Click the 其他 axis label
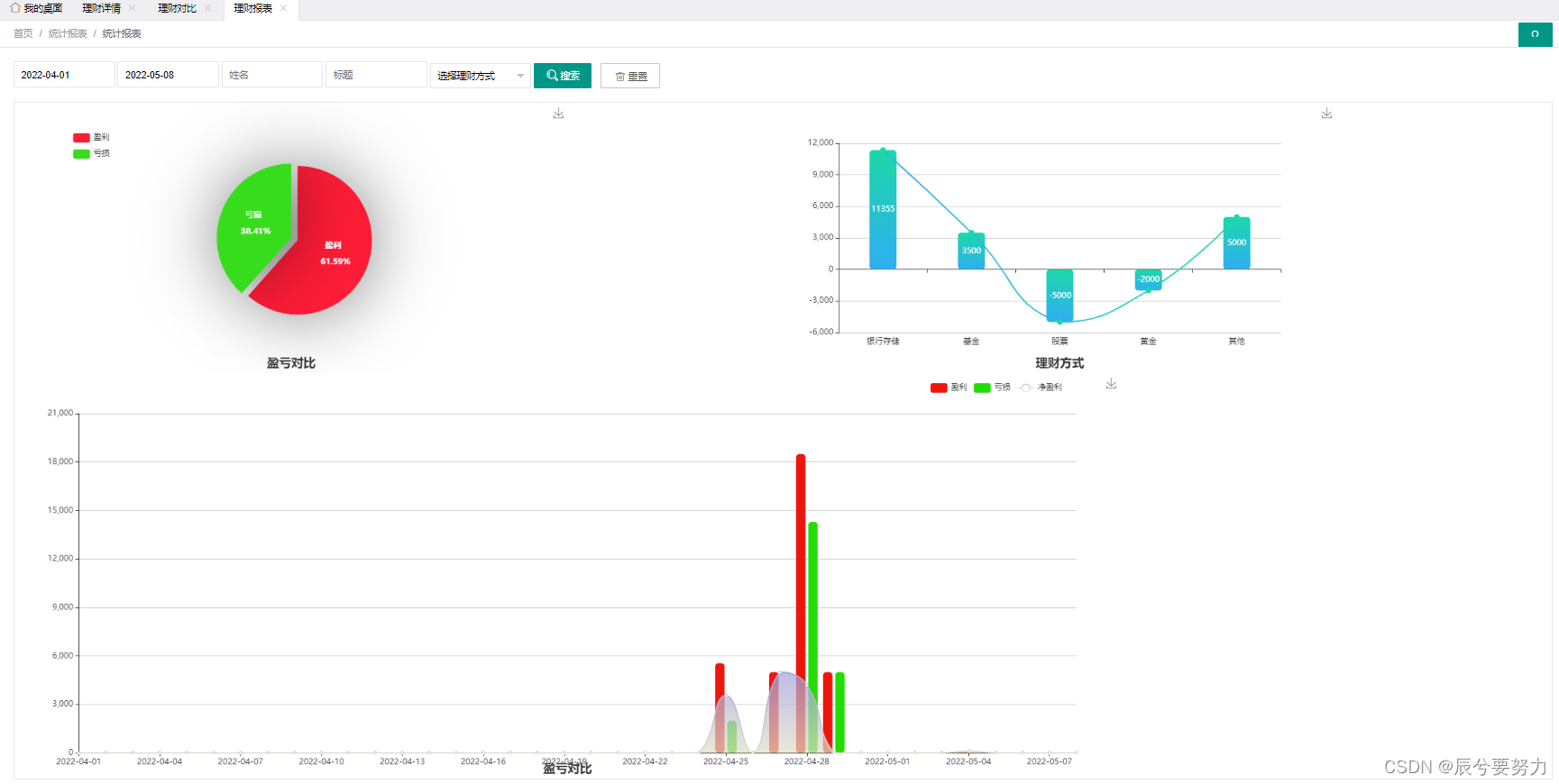 pyautogui.click(x=1236, y=342)
